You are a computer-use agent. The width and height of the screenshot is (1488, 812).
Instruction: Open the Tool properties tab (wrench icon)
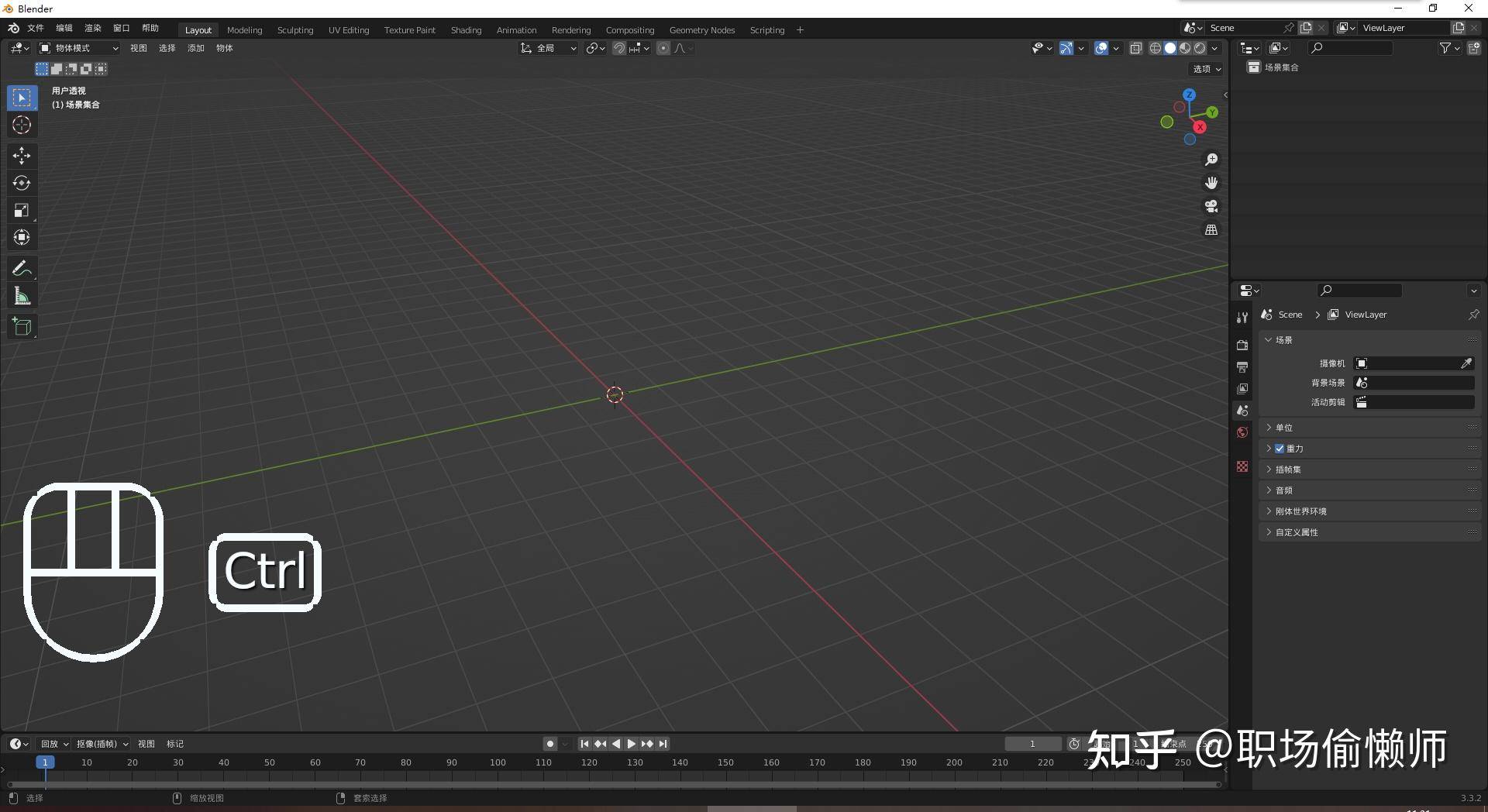pyautogui.click(x=1242, y=318)
